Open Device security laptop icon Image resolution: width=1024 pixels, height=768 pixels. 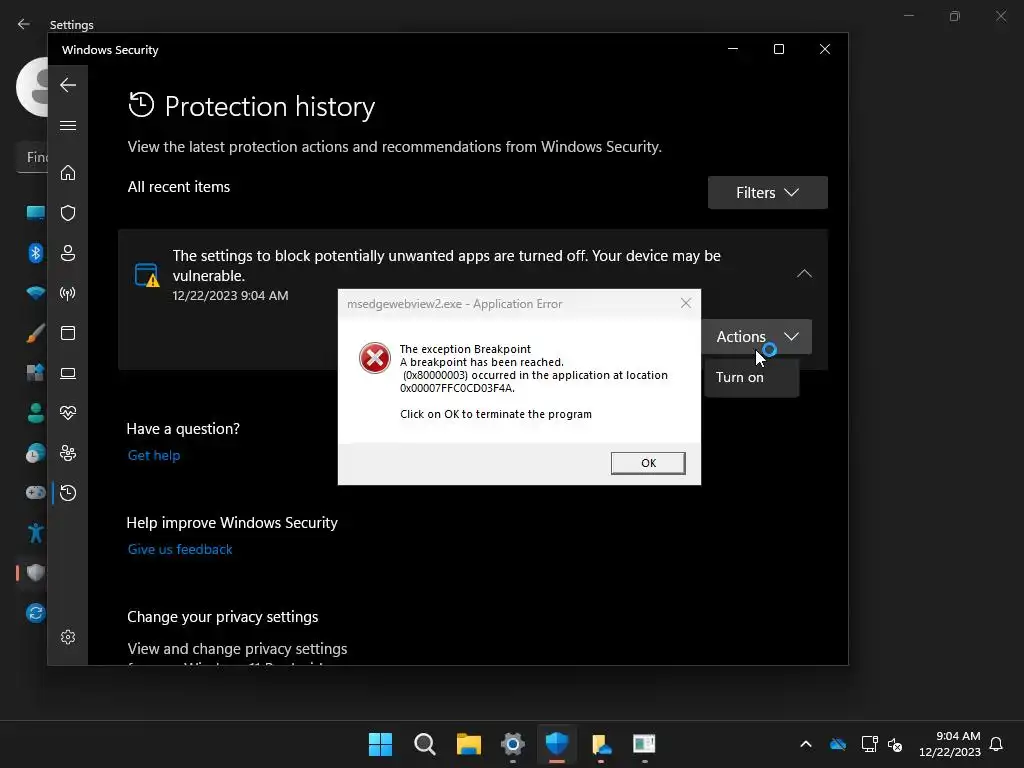[x=68, y=373]
